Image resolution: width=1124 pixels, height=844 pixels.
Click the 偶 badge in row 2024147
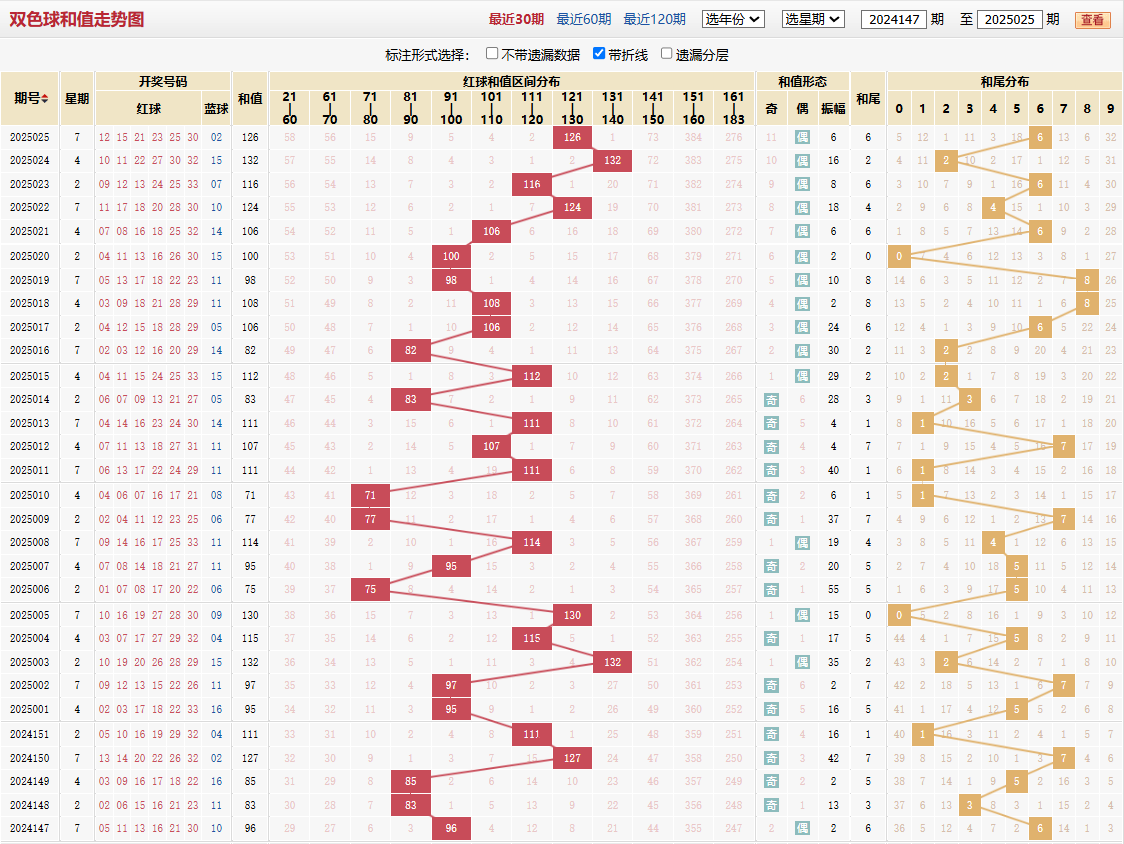[x=802, y=829]
